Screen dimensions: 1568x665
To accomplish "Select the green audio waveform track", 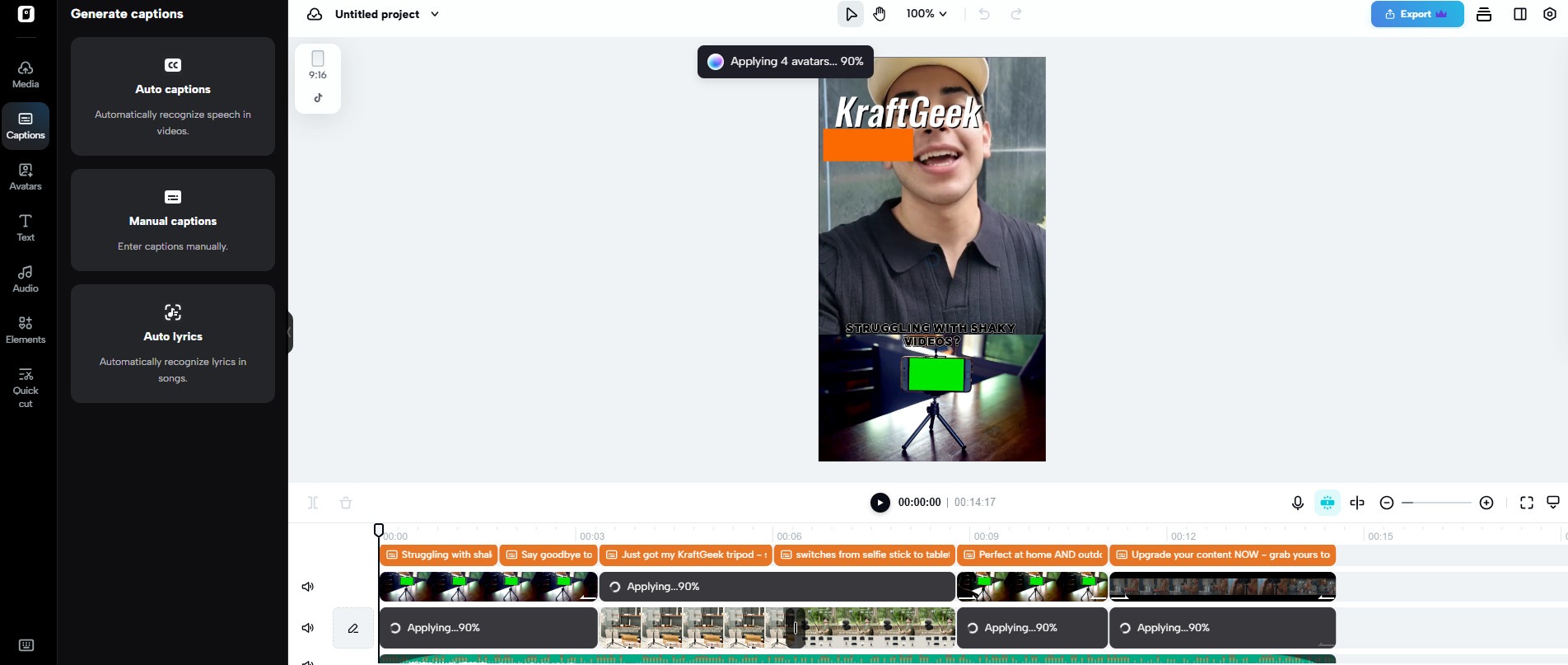I will (856, 659).
